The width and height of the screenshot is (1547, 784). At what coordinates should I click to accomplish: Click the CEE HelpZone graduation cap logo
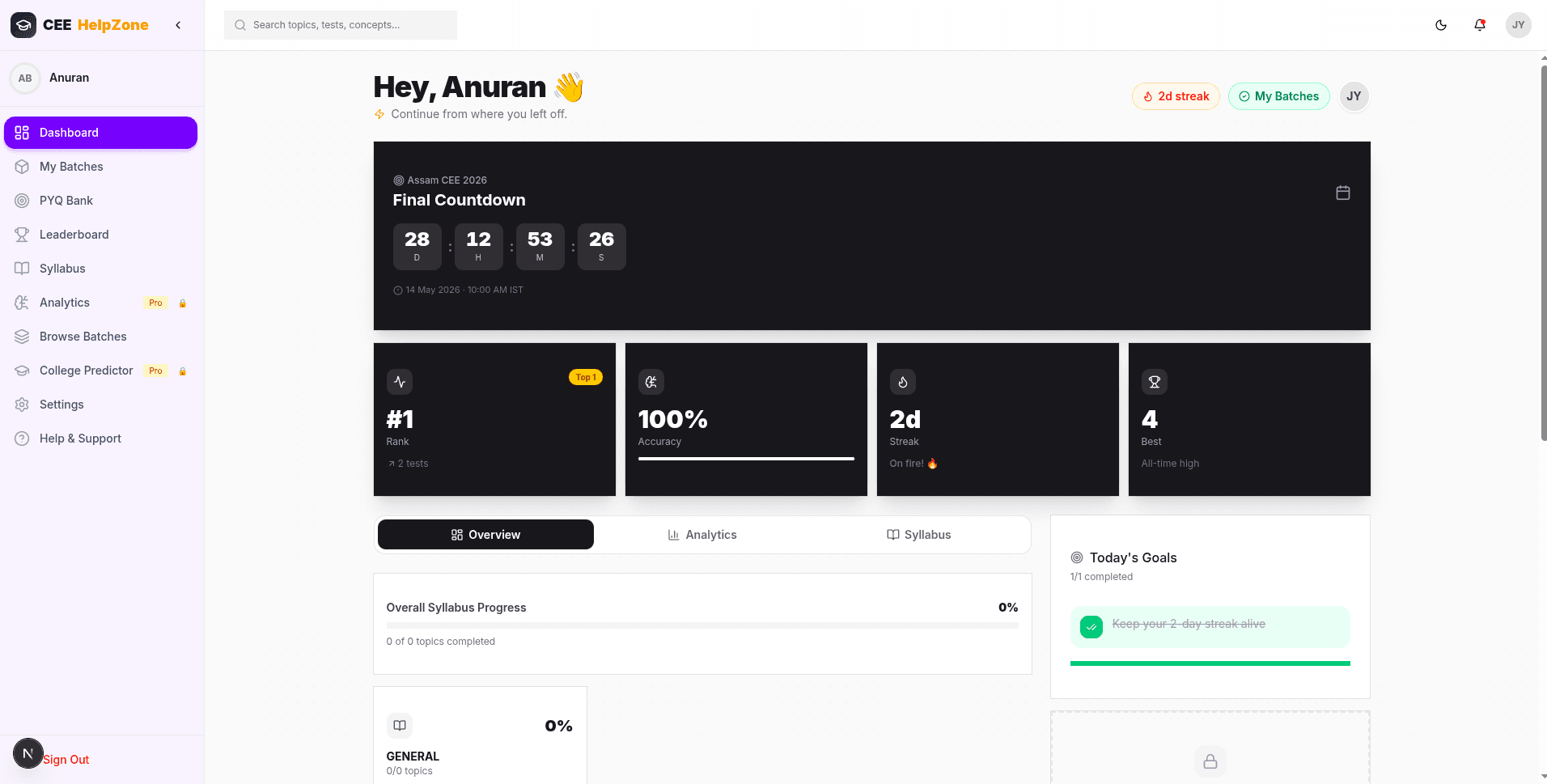pos(23,25)
